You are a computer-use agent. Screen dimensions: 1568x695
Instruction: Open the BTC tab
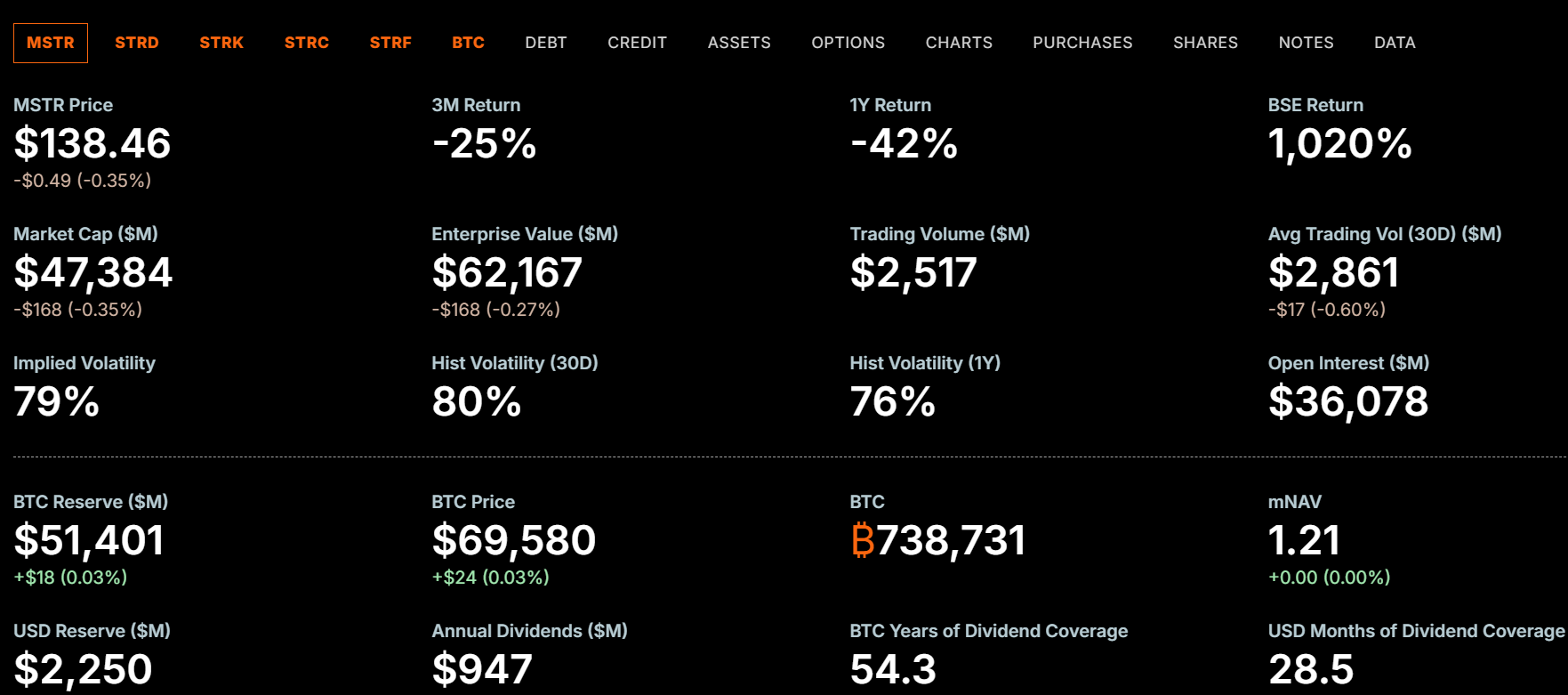point(468,43)
